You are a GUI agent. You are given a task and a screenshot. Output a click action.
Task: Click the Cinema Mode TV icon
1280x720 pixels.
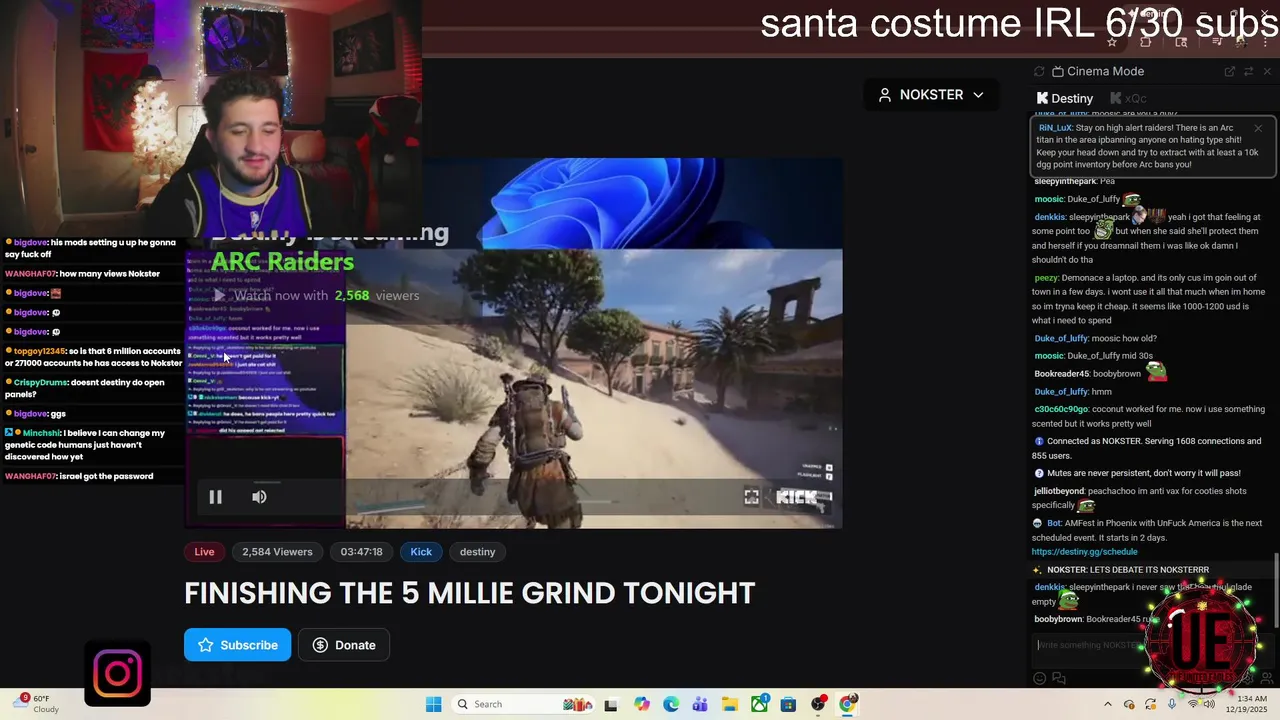[1057, 71]
